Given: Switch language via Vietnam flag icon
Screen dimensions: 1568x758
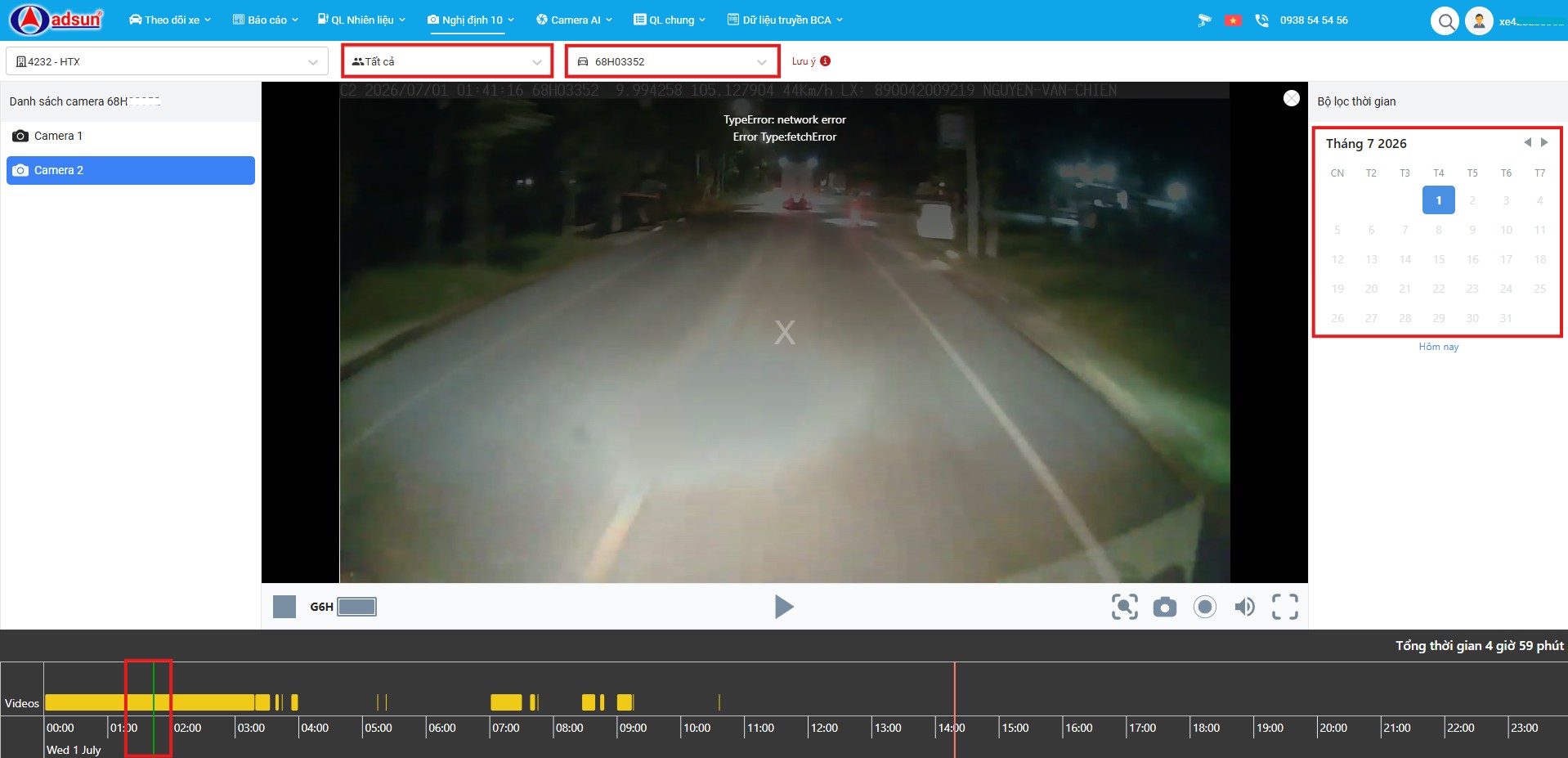Looking at the screenshot, I should pyautogui.click(x=1233, y=20).
